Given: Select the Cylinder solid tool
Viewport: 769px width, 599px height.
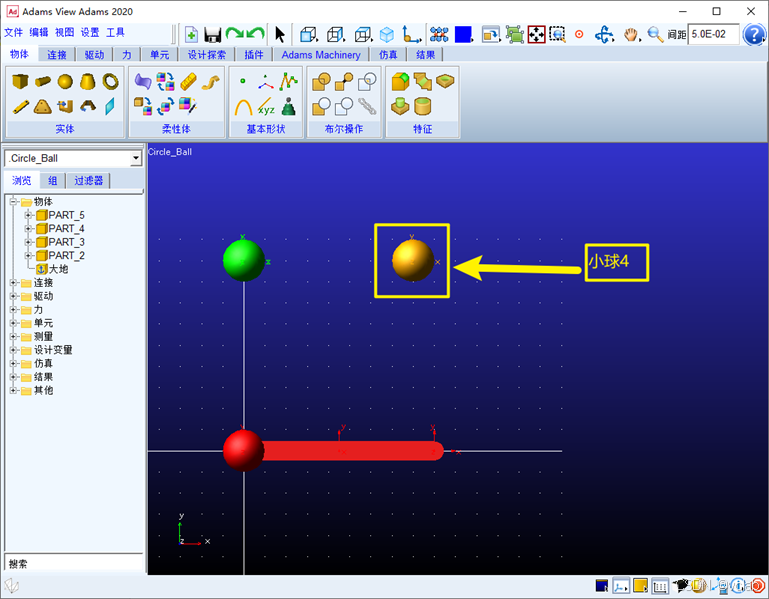Looking at the screenshot, I should [x=43, y=81].
